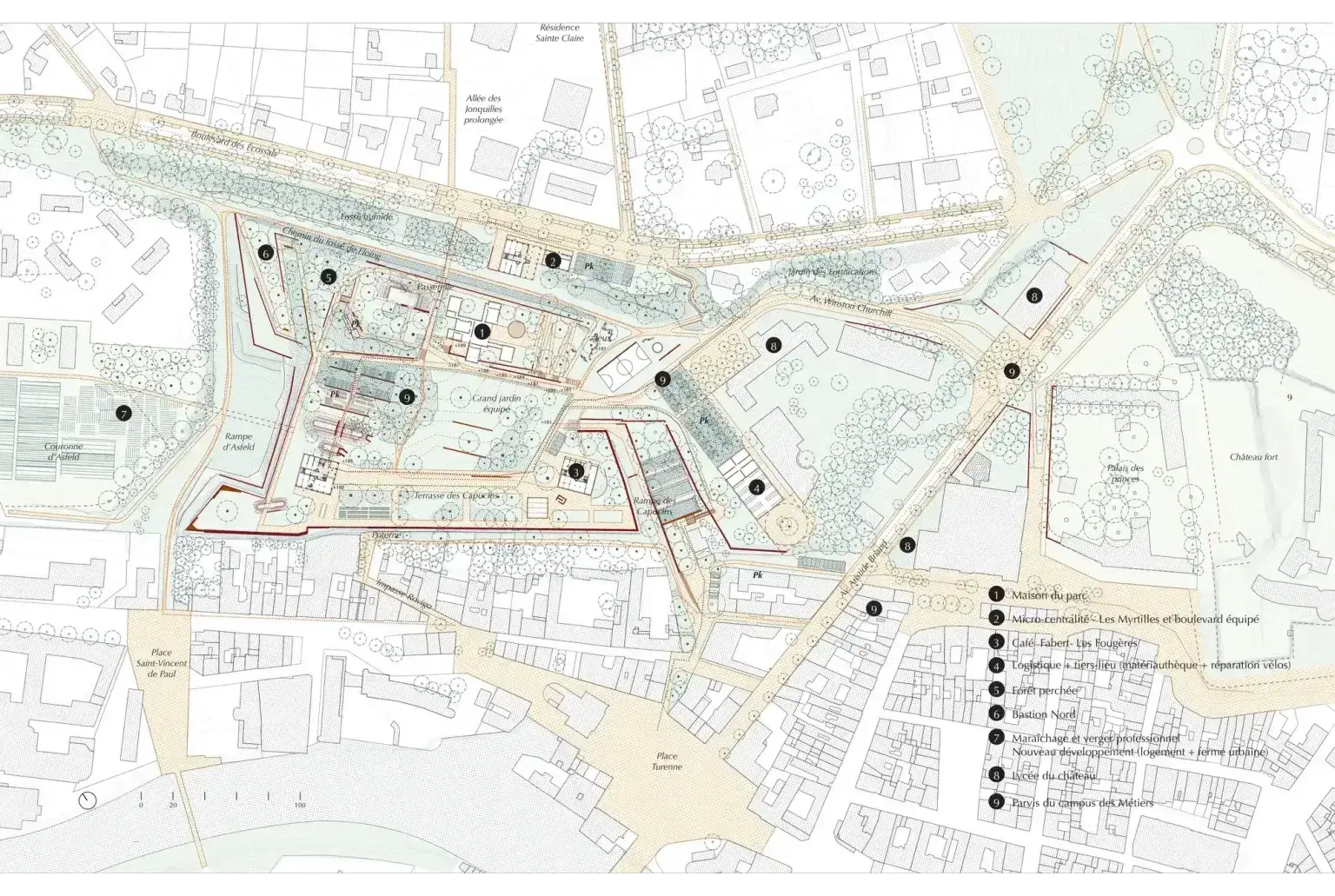Image resolution: width=1335 pixels, height=896 pixels.
Task: Click the Place Turenne label
Action: point(667,762)
